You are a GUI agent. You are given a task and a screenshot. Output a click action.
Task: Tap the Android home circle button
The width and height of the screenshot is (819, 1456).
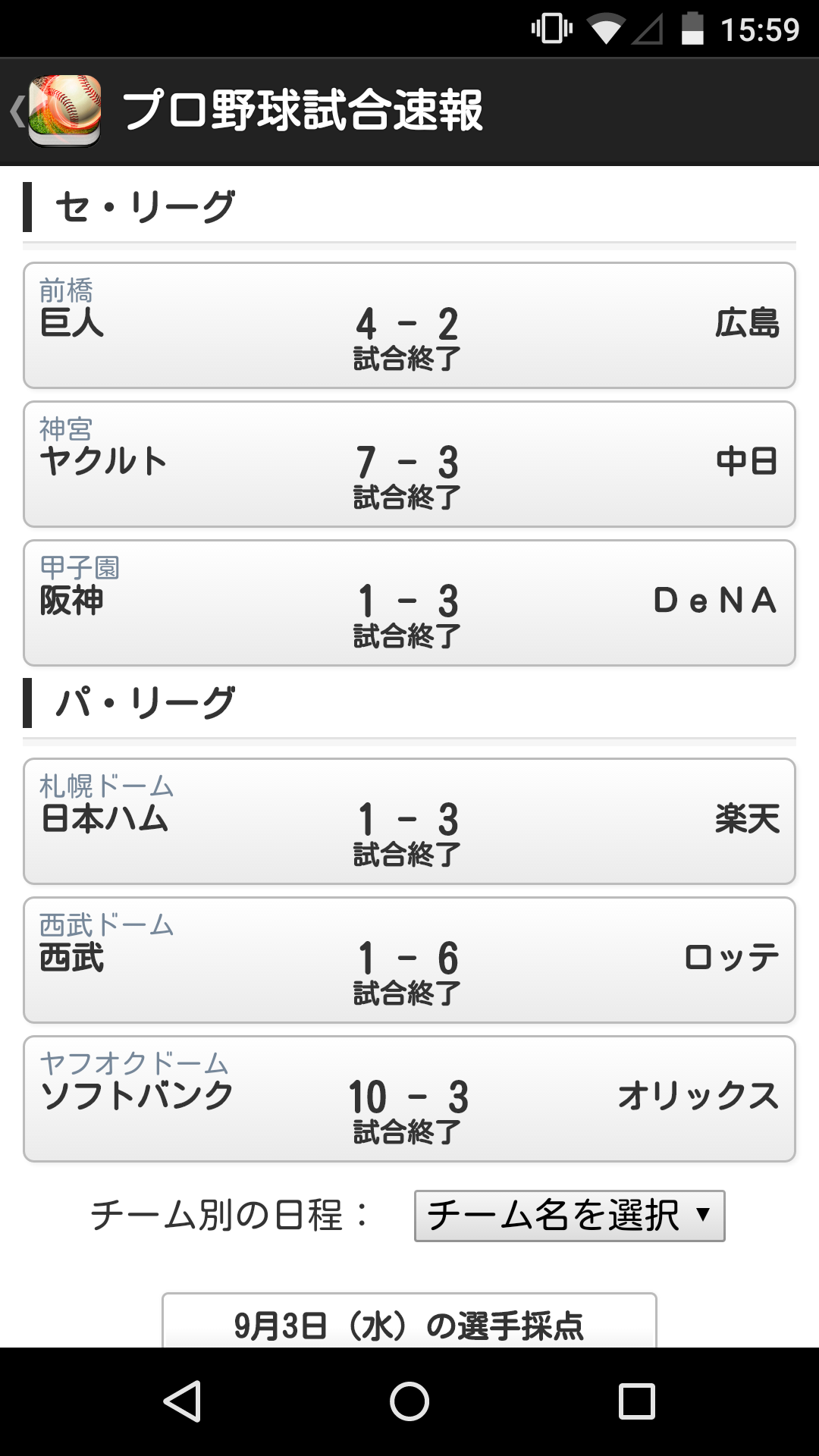(409, 1401)
